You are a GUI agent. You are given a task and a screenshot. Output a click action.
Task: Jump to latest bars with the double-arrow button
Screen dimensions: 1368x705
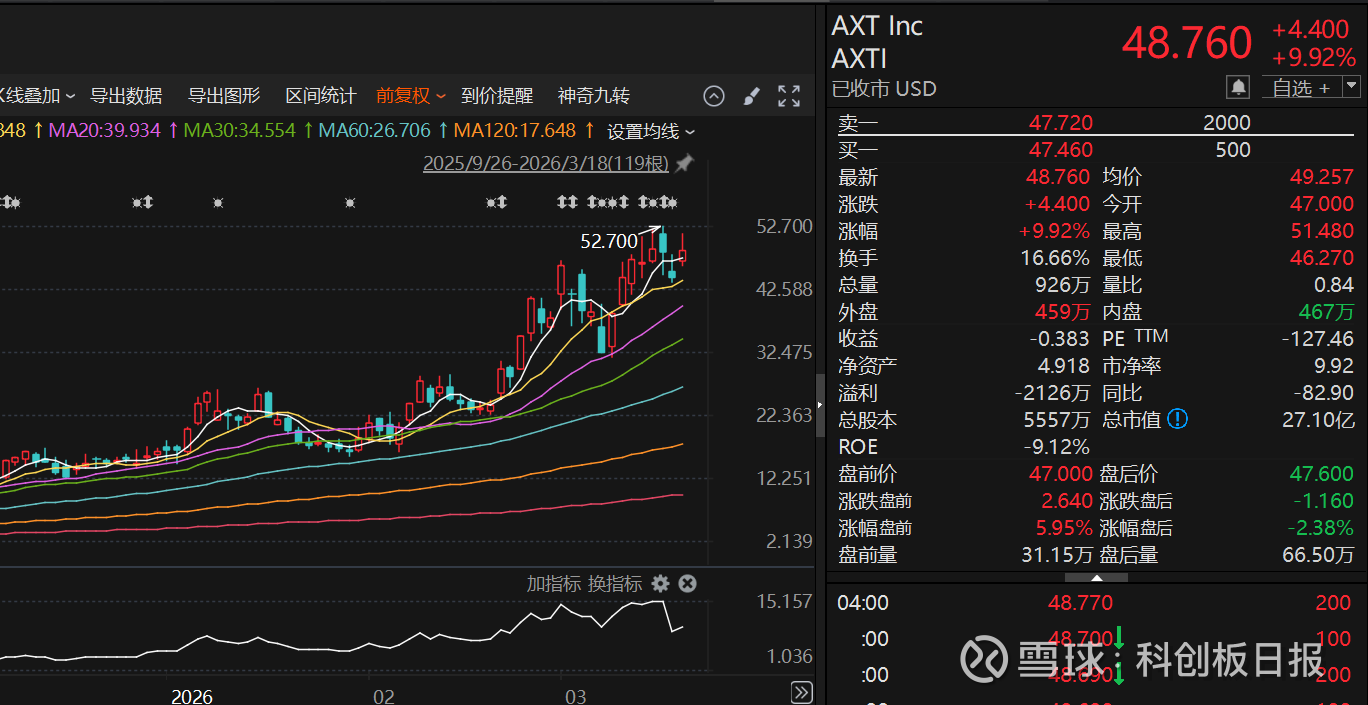click(801, 692)
